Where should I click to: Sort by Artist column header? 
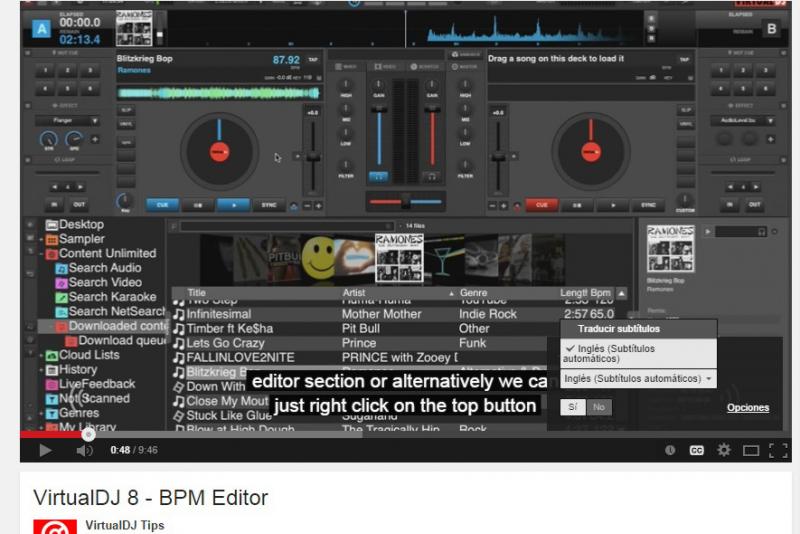pyautogui.click(x=354, y=293)
